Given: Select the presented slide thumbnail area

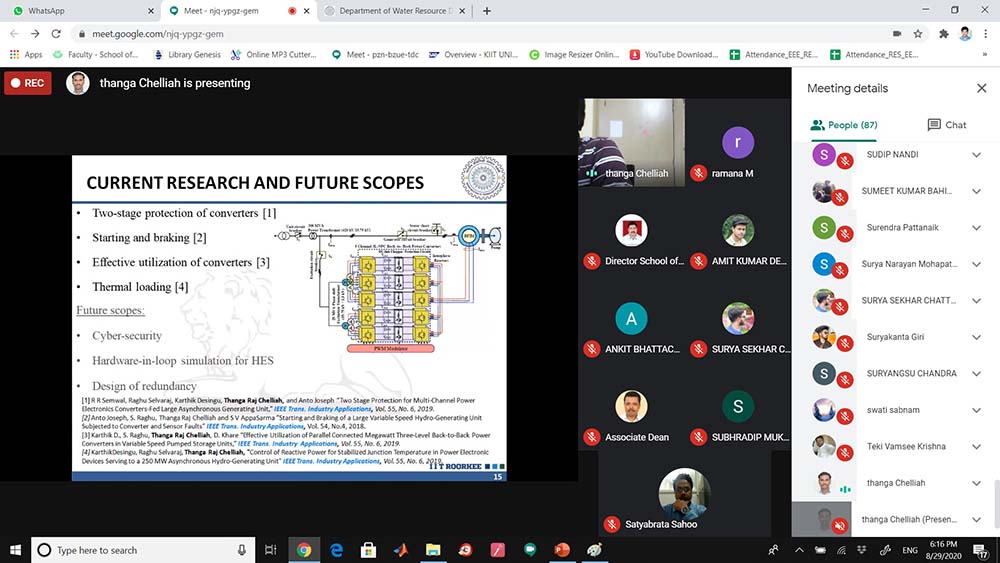Looking at the screenshot, I should coord(289,319).
